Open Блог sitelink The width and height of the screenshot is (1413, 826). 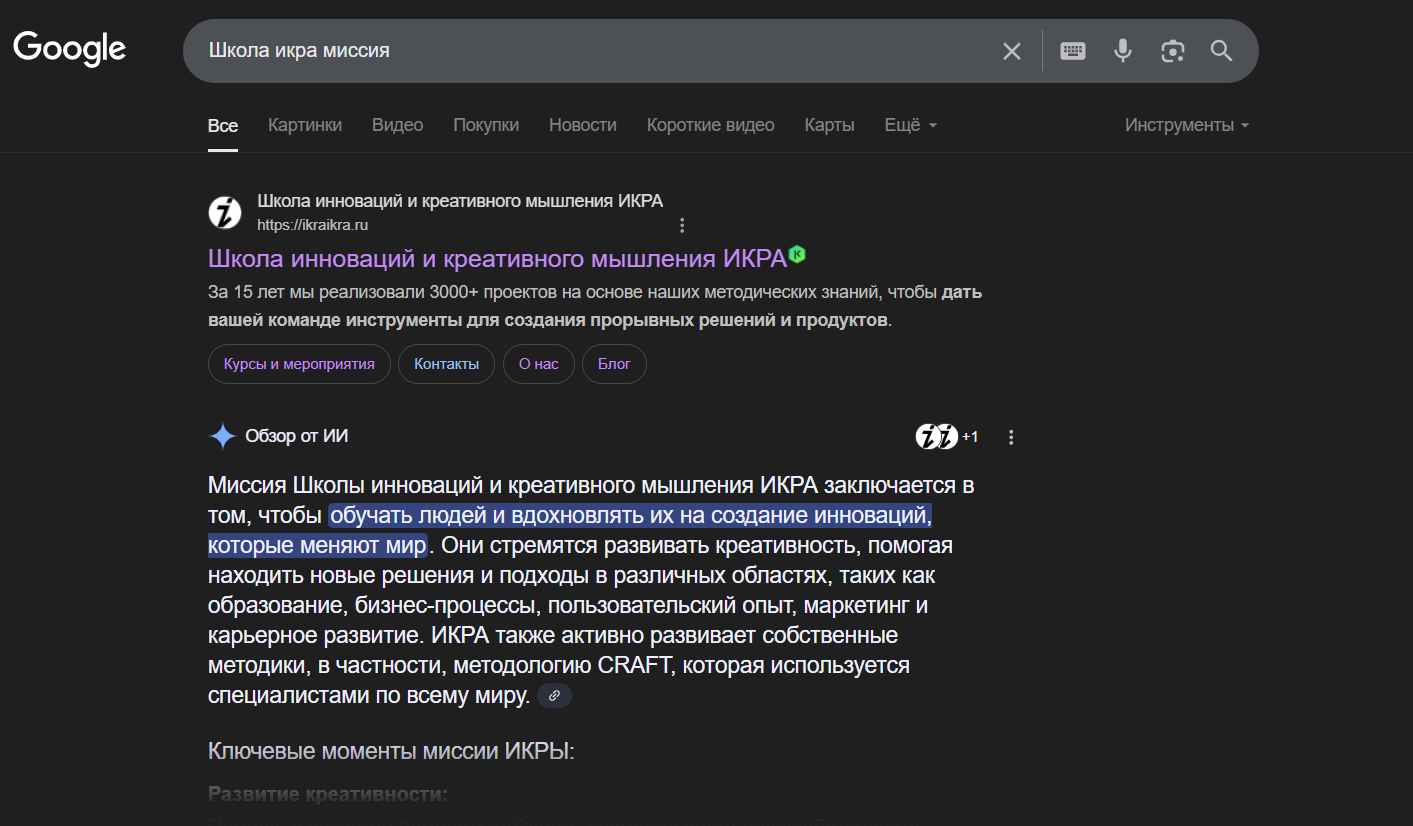tap(614, 364)
